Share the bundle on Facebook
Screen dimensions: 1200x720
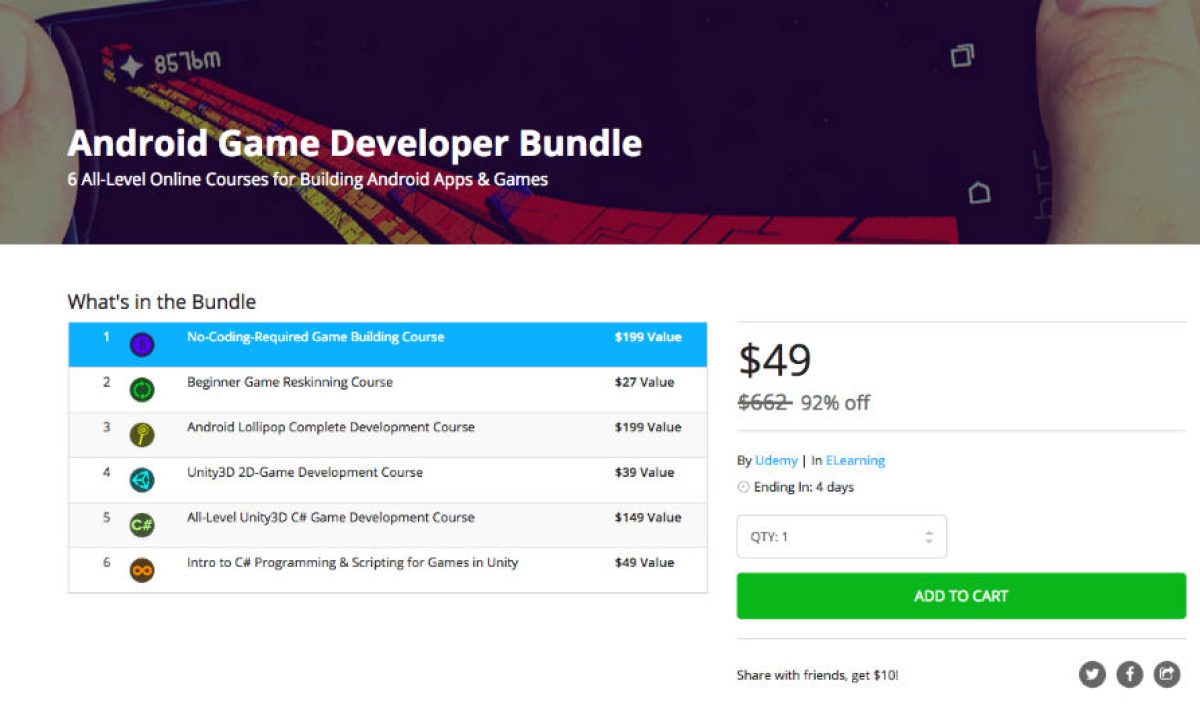pos(1129,675)
